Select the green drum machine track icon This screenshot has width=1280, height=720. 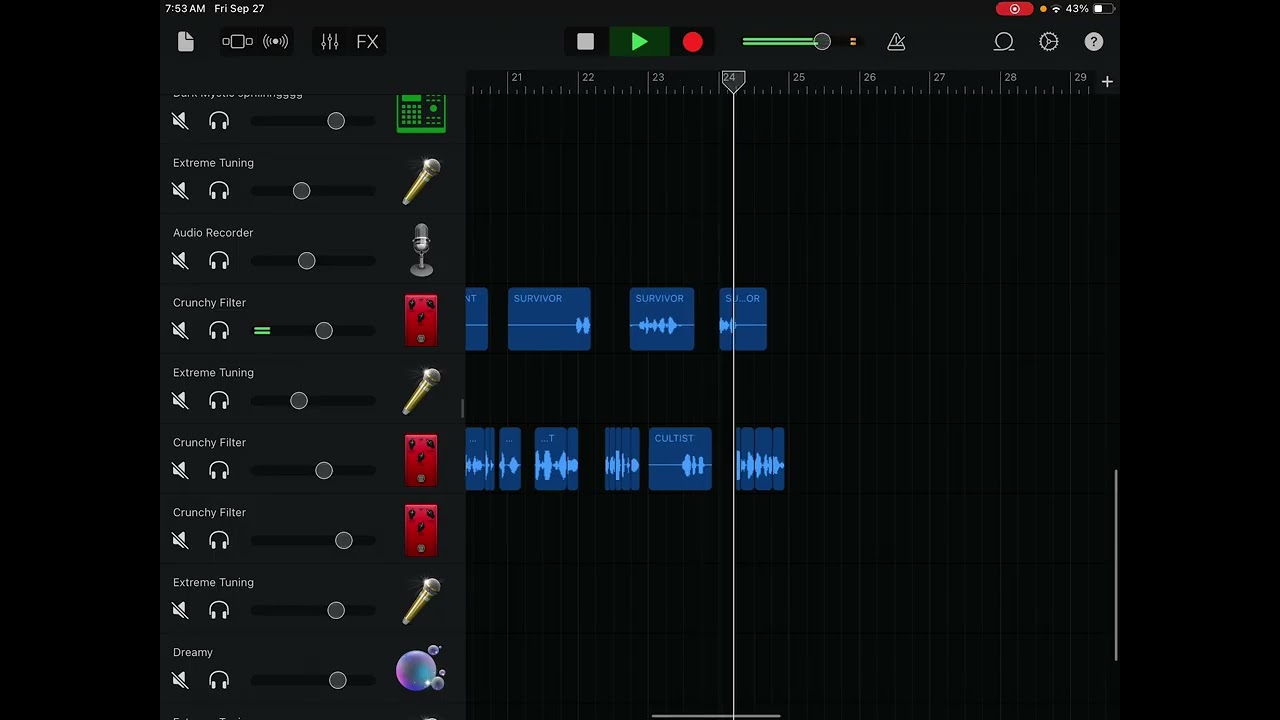tap(421, 112)
